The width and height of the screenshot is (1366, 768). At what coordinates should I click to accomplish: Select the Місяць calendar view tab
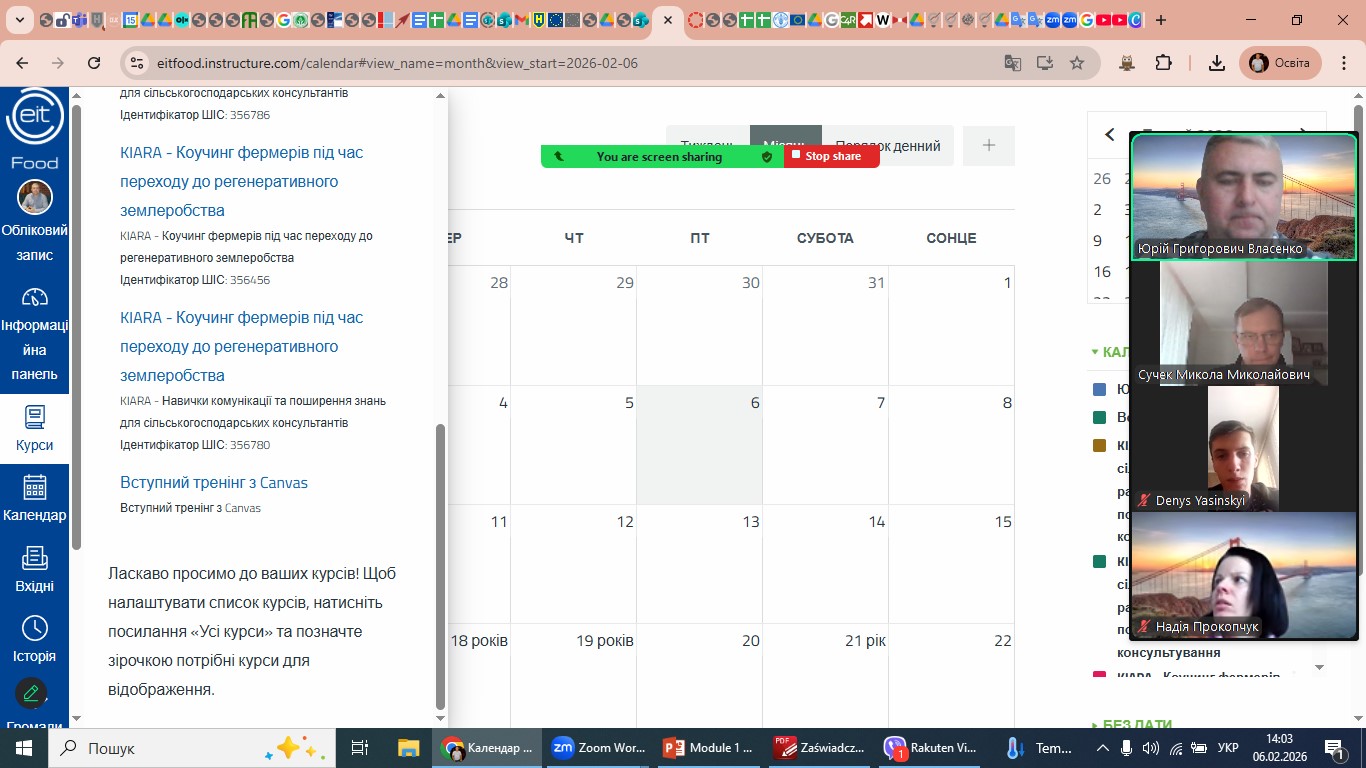pyautogui.click(x=785, y=146)
